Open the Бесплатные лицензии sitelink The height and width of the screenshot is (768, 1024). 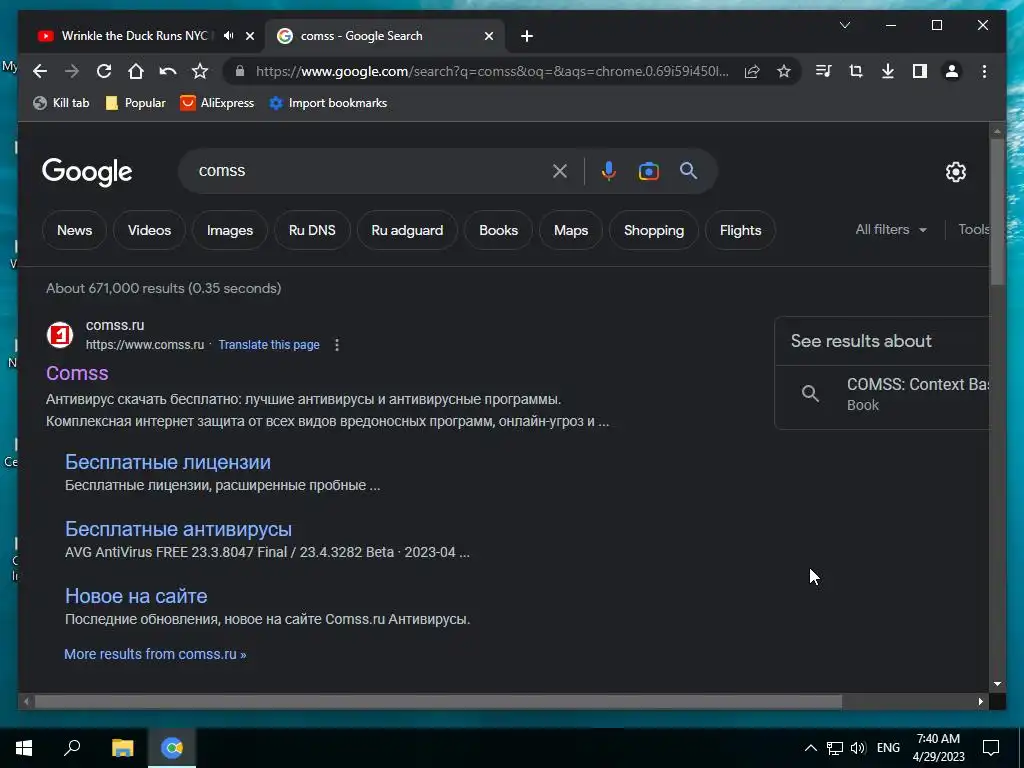pos(168,462)
